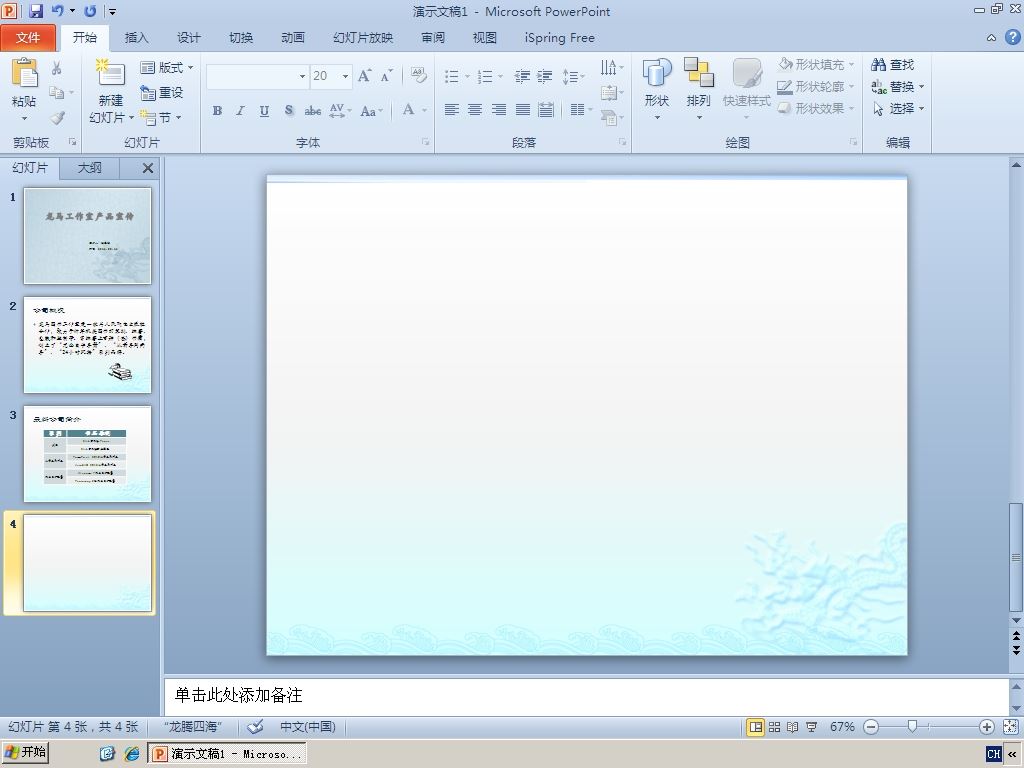
Task: Decrease font size with the shrink font icon
Action: click(x=386, y=76)
